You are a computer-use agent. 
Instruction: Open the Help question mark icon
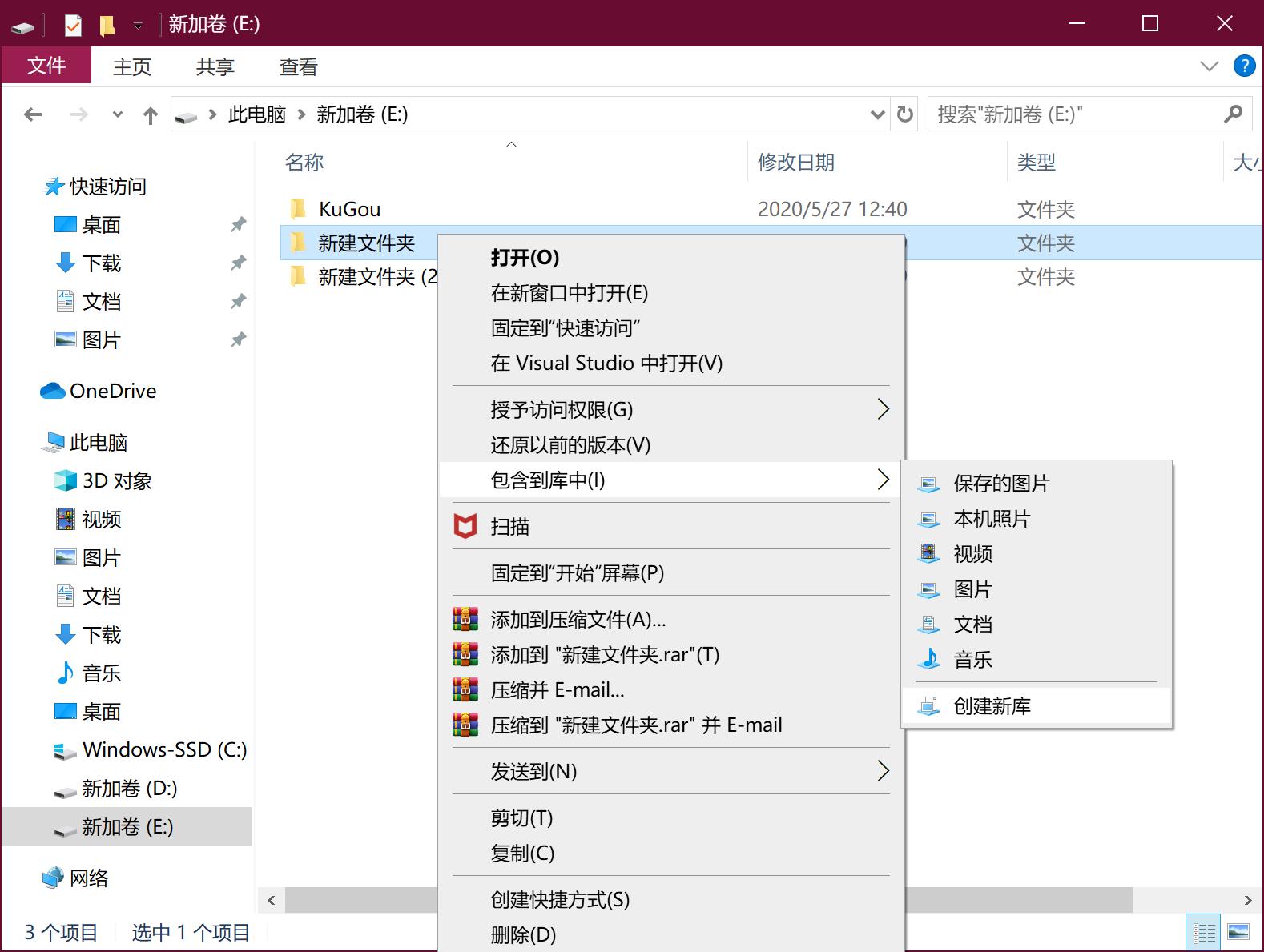coord(1244,66)
